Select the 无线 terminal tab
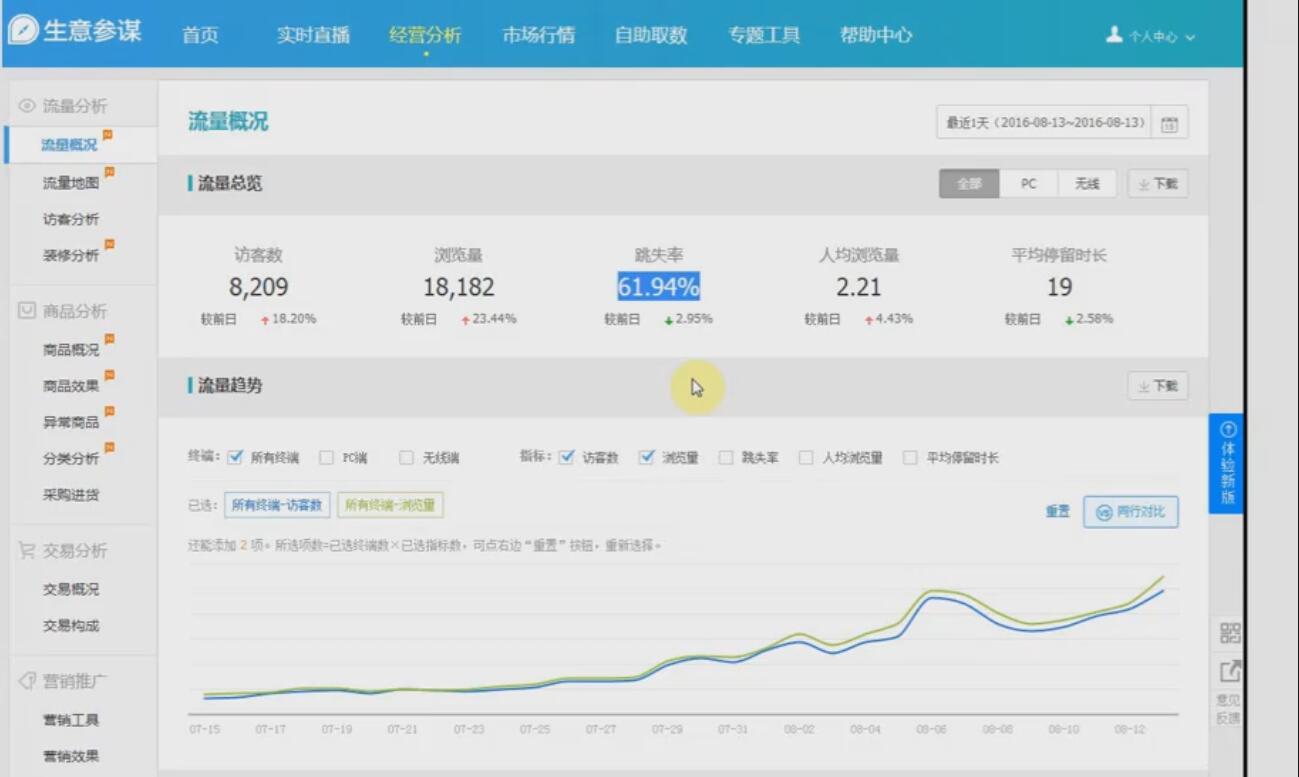This screenshot has height=777, width=1299. click(x=1087, y=184)
